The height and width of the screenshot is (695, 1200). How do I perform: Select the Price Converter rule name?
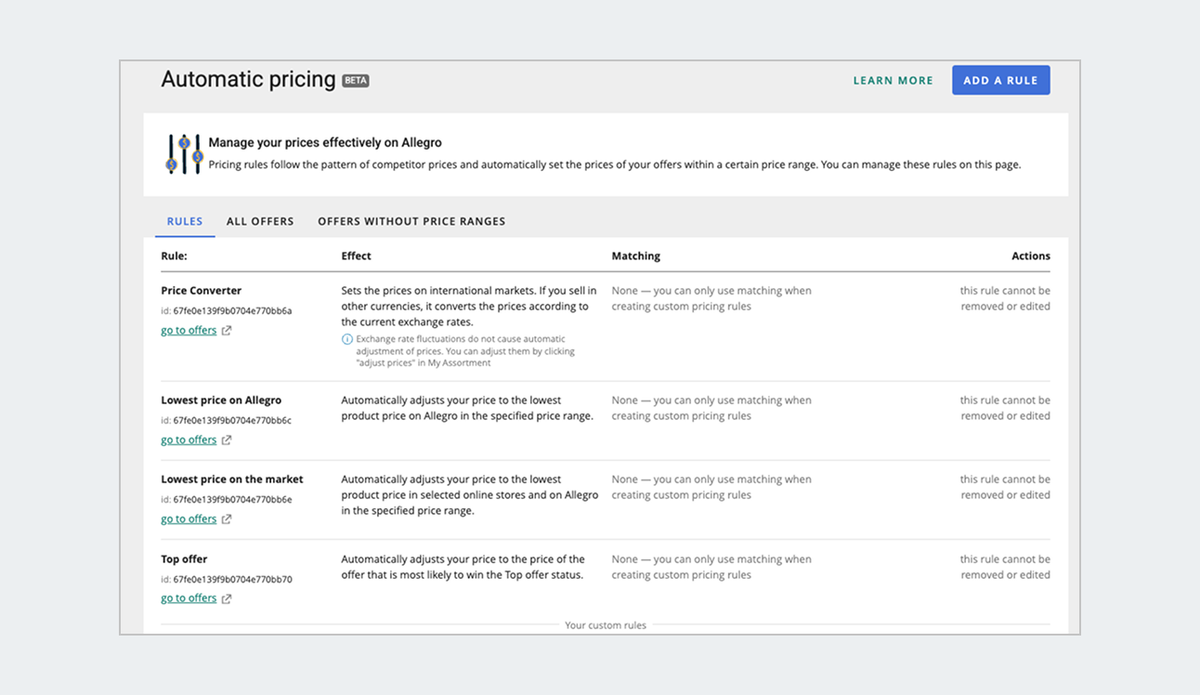[x=201, y=291]
